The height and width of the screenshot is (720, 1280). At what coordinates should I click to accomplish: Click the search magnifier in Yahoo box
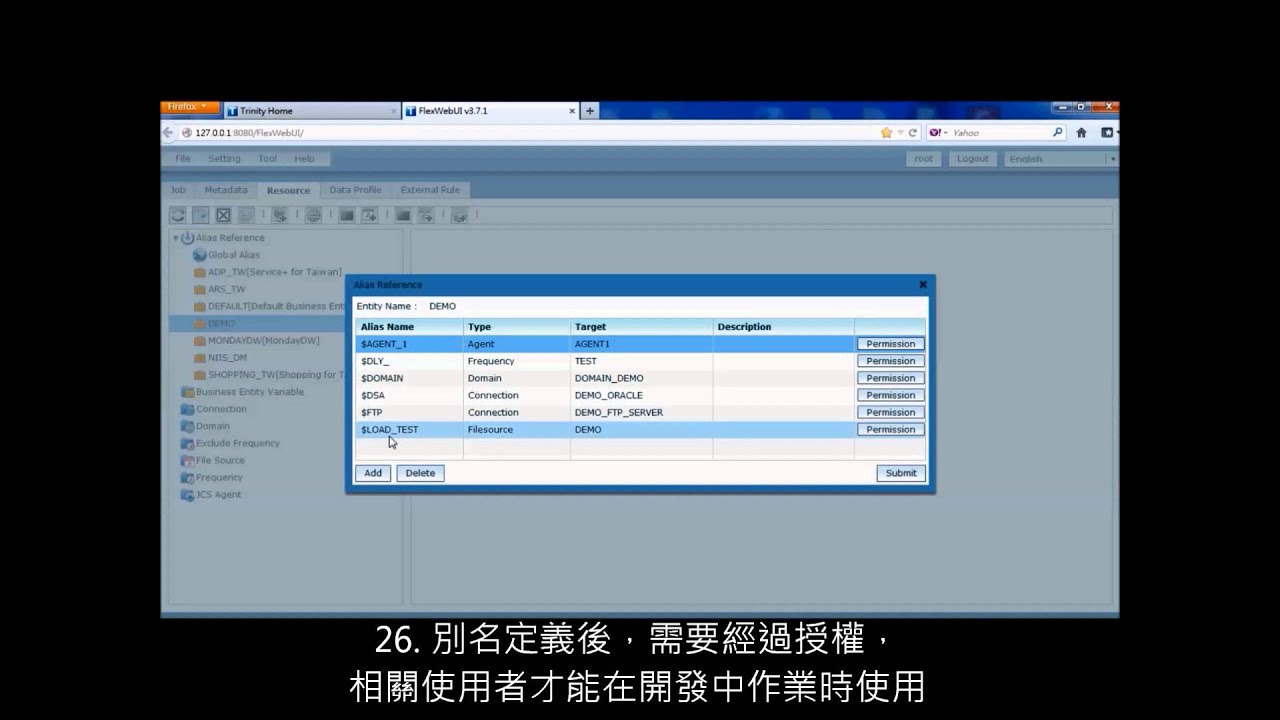(x=1058, y=132)
